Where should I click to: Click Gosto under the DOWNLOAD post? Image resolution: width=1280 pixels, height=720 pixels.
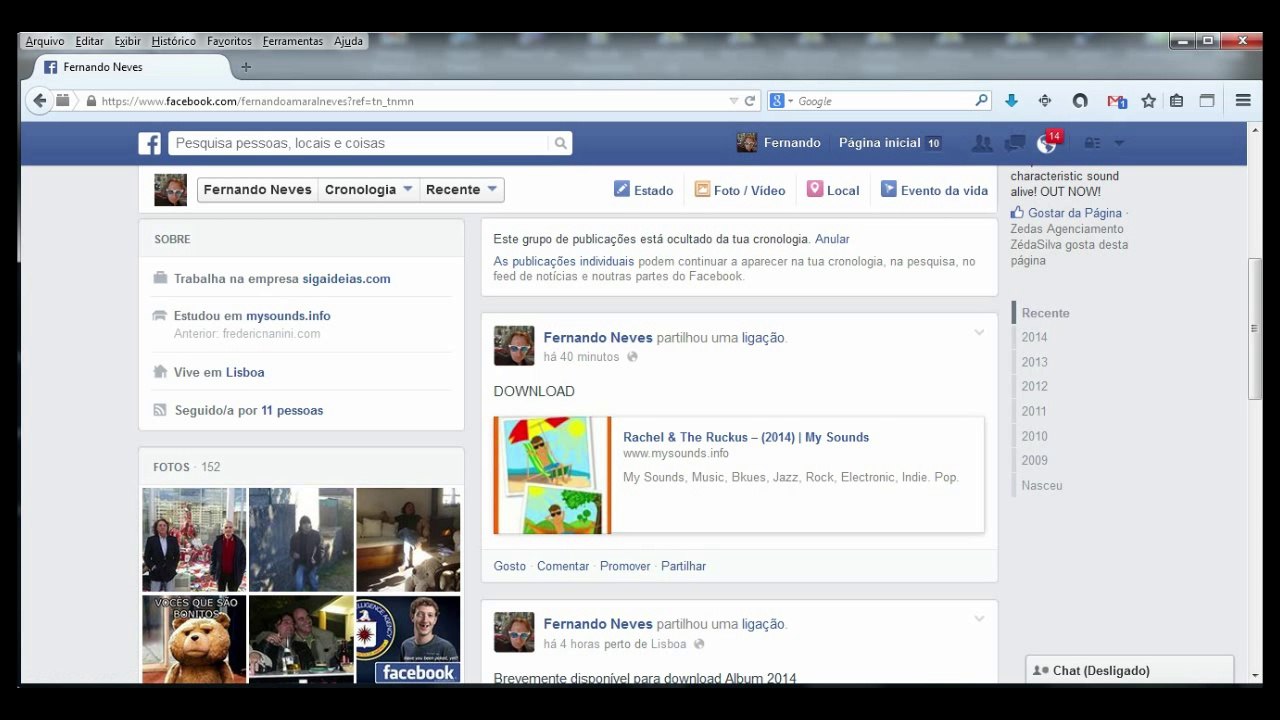[509, 566]
